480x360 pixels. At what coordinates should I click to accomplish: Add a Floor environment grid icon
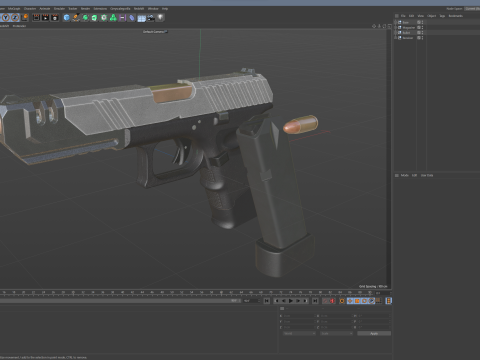pyautogui.click(x=142, y=18)
